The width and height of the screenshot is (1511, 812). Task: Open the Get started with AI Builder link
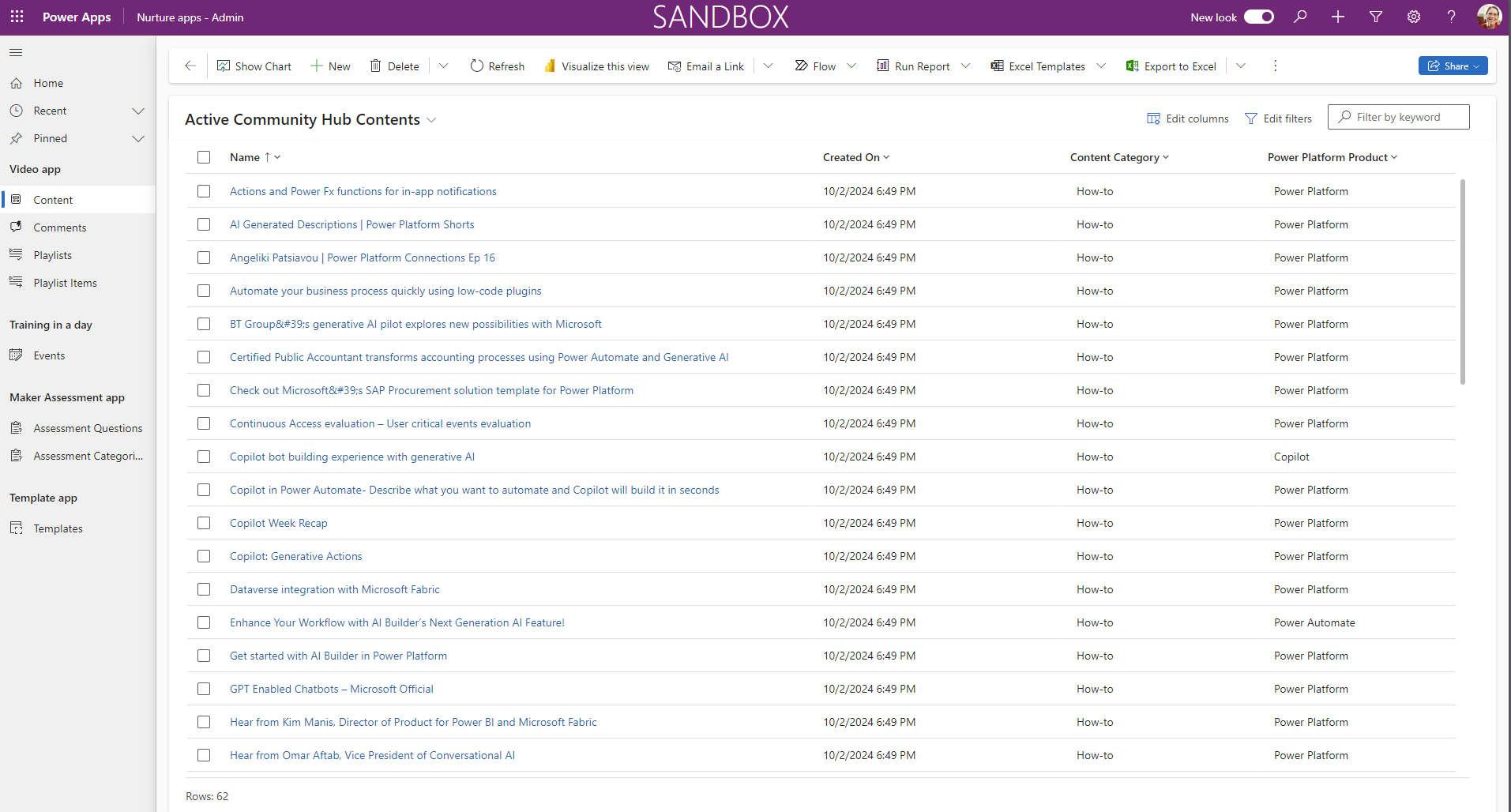click(338, 656)
